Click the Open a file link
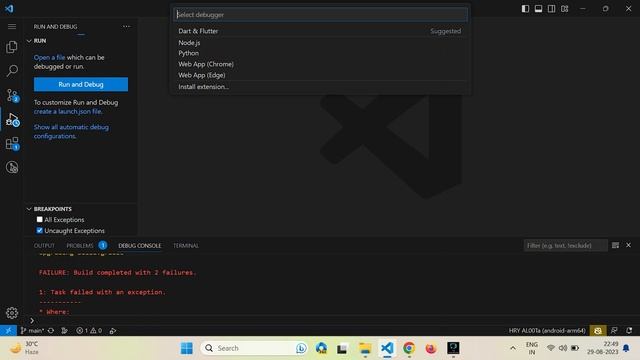The height and width of the screenshot is (360, 640). point(49,58)
